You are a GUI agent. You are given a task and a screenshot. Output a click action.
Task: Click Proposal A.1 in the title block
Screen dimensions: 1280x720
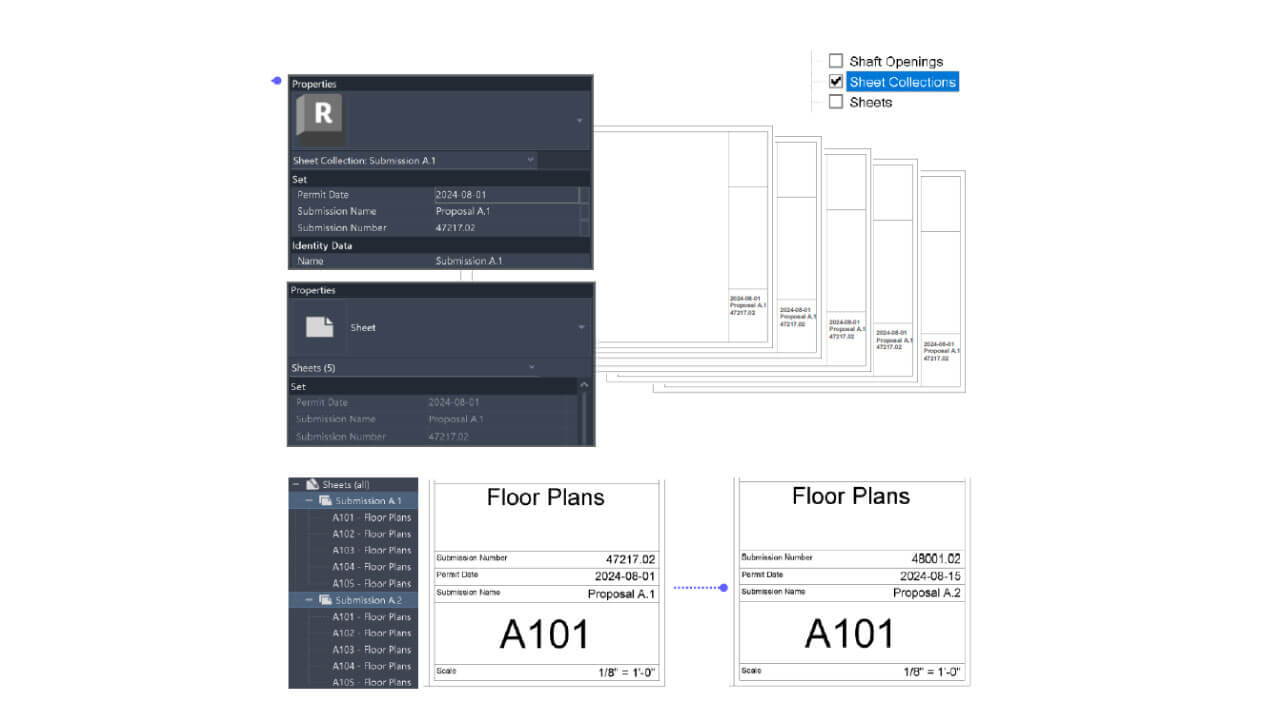tap(622, 594)
